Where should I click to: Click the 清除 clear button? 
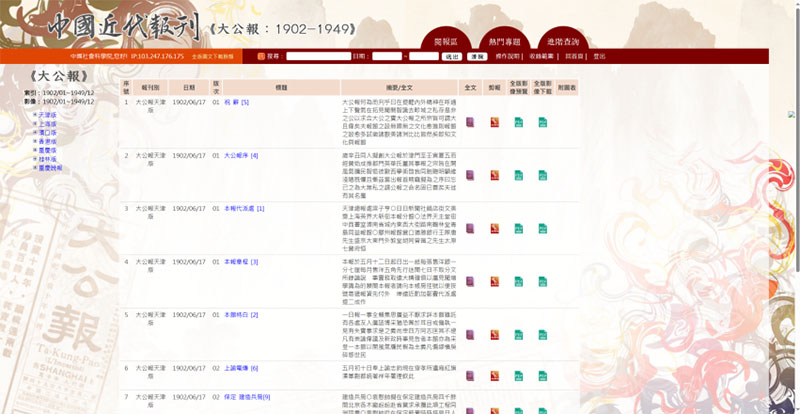coord(477,57)
